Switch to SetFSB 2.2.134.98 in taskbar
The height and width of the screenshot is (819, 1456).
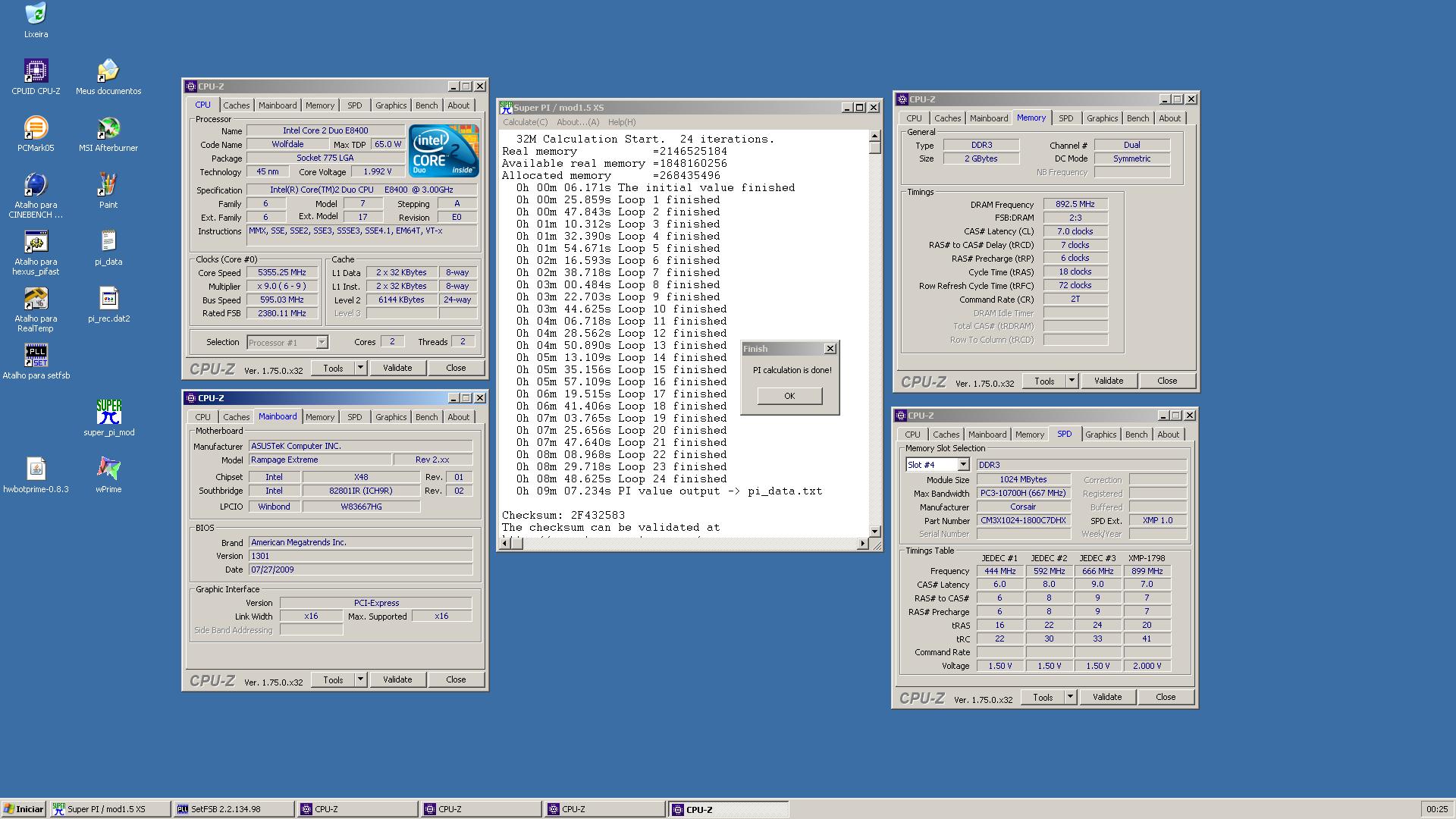click(x=234, y=809)
